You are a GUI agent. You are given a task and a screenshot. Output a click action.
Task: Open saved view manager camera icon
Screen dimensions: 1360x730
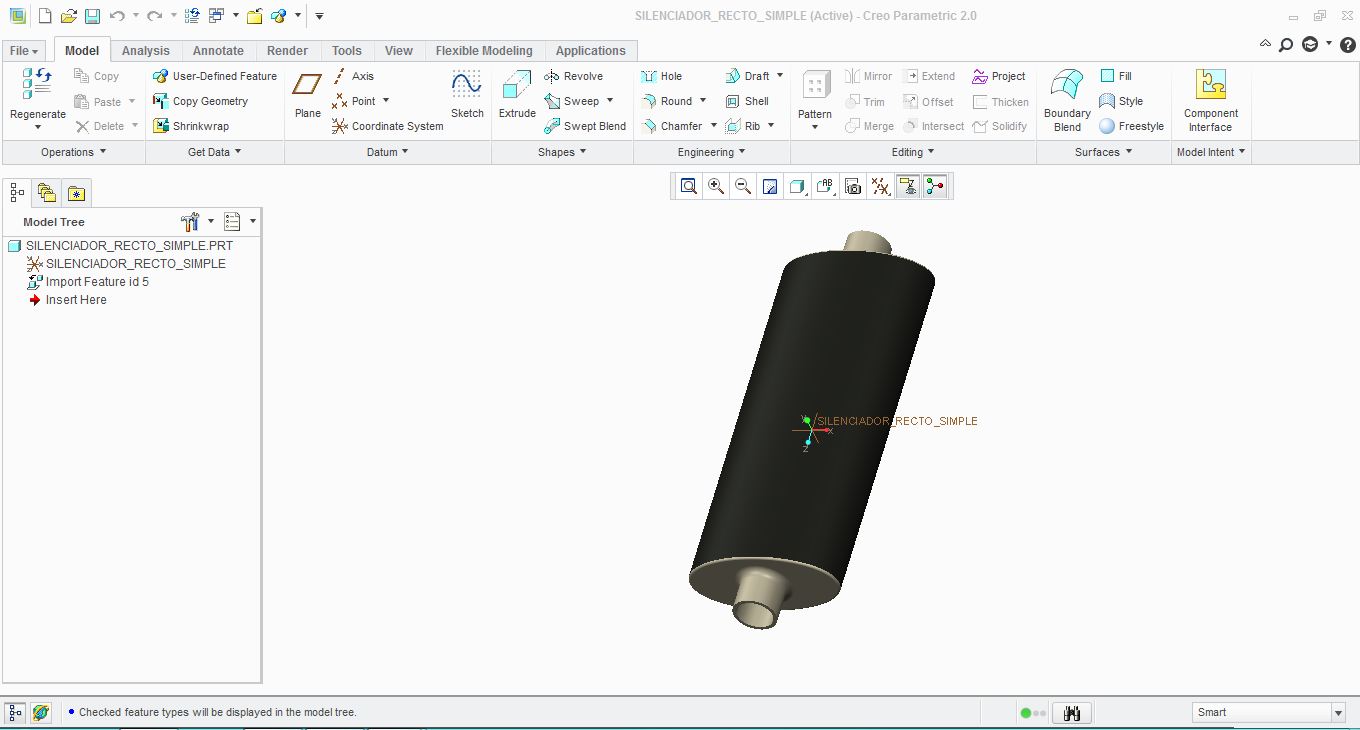853,186
